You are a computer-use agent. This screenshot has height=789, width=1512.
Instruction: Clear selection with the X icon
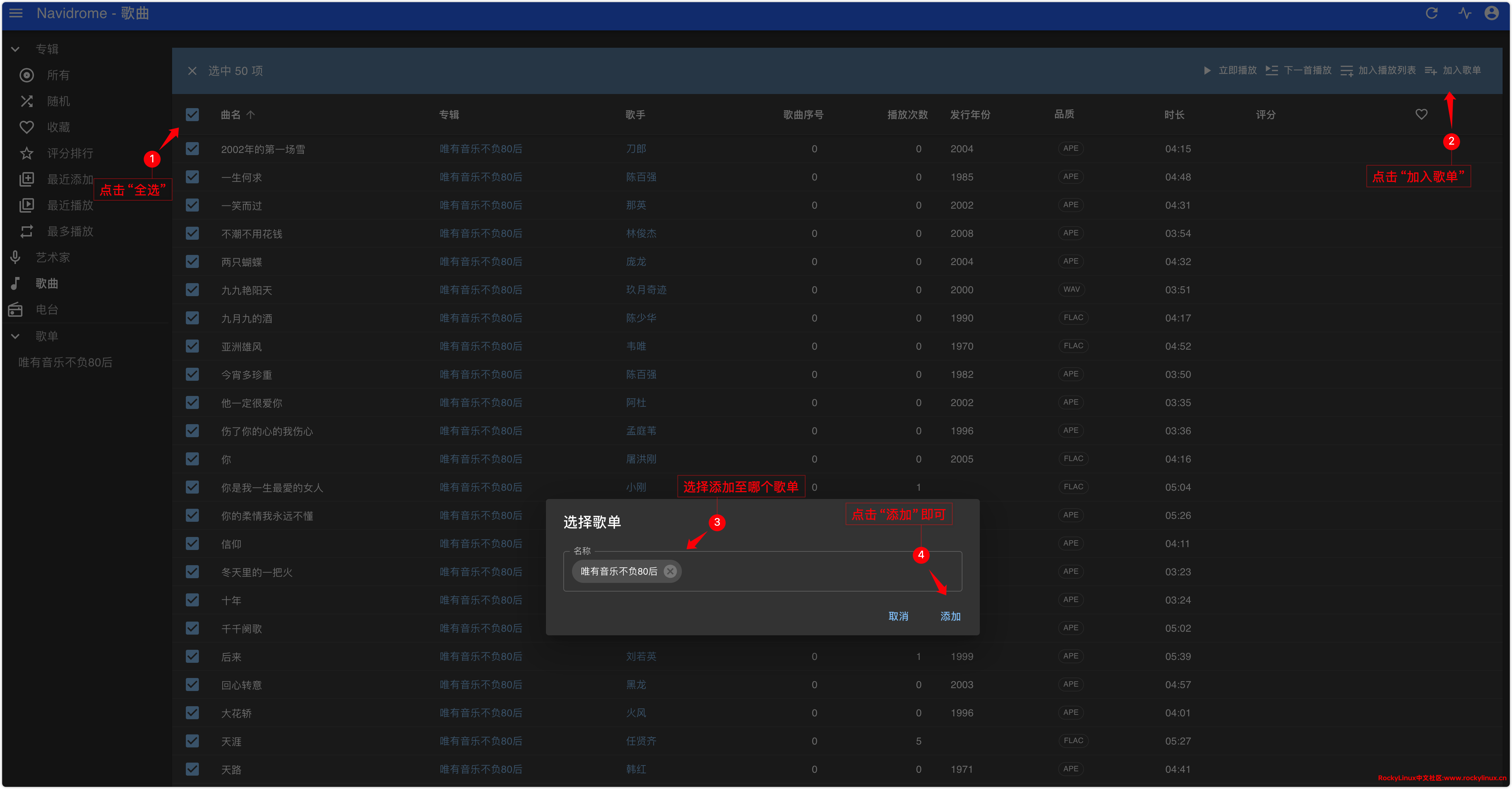tap(192, 71)
